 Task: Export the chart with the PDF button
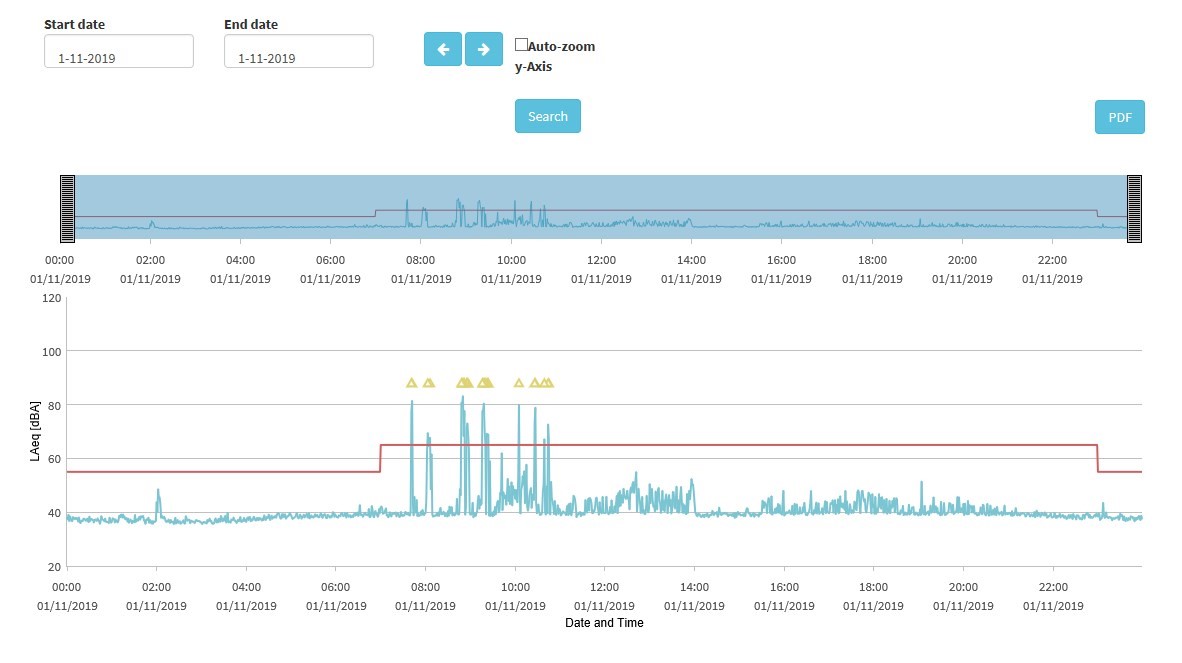(x=1119, y=117)
